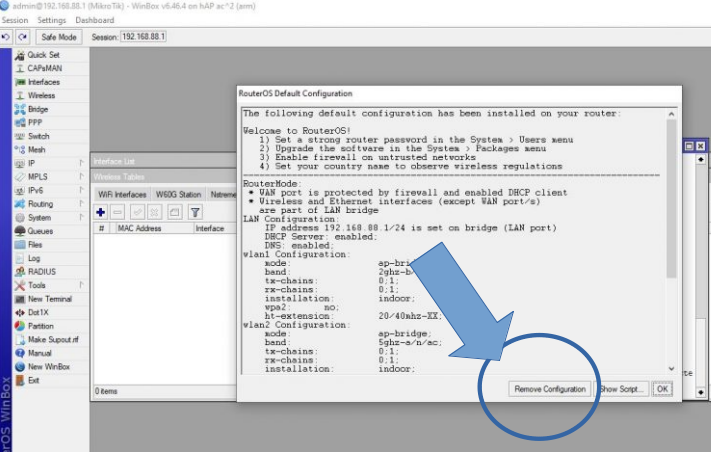The width and height of the screenshot is (711, 452).
Task: Open the Bridge menu item
Action: [37, 109]
